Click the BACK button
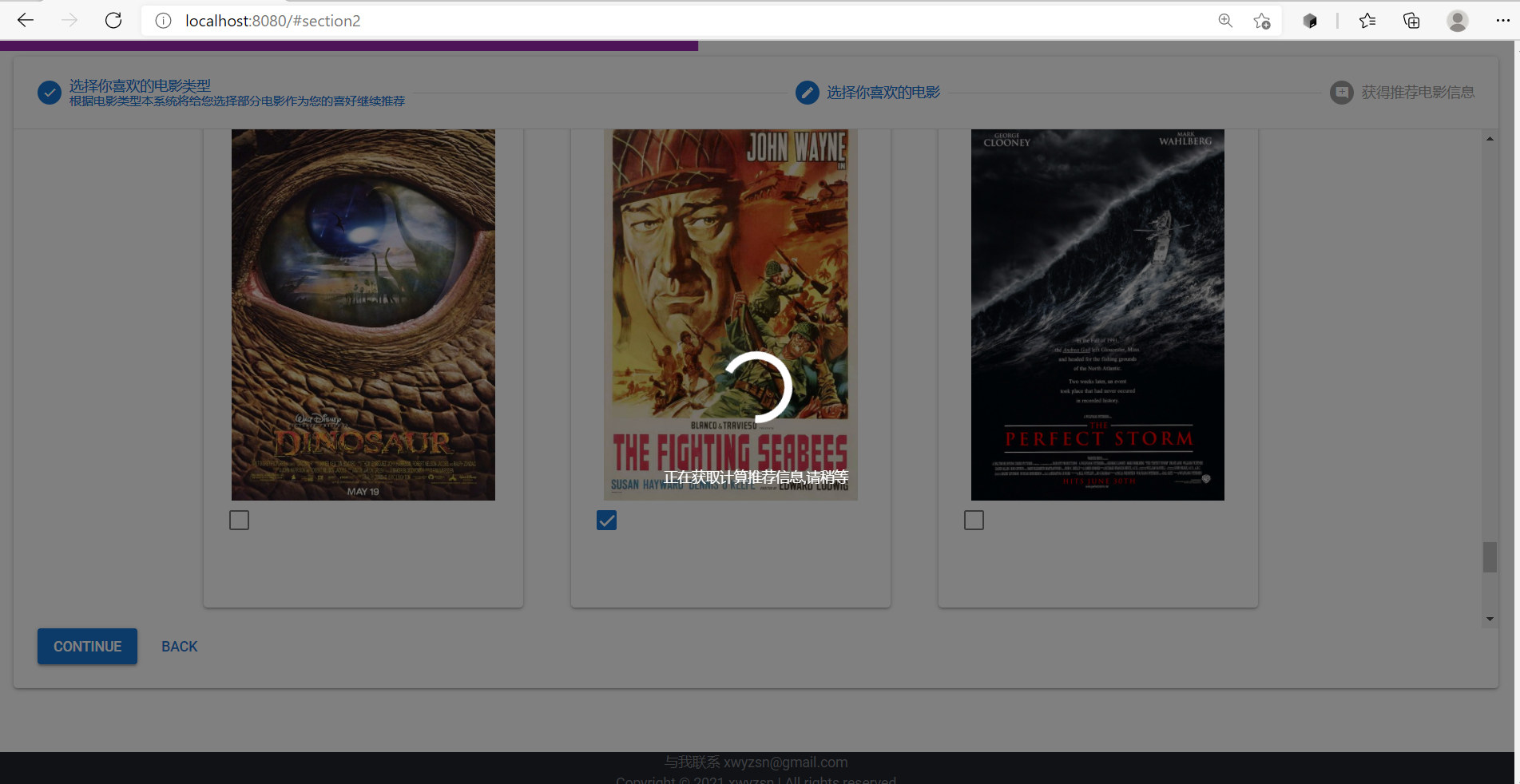1520x784 pixels. tap(180, 647)
